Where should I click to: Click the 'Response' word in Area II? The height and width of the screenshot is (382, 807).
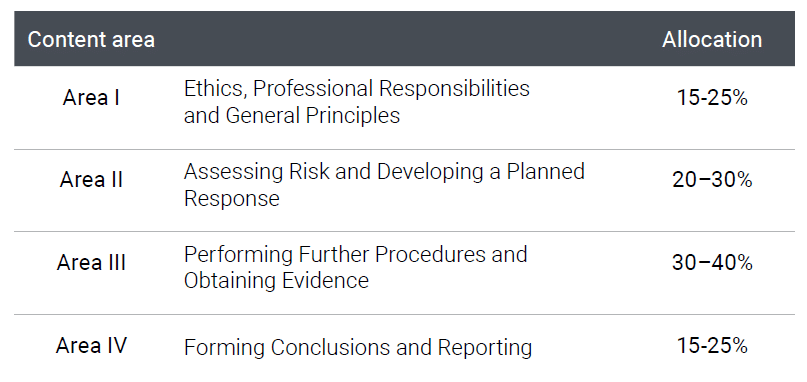(x=232, y=198)
